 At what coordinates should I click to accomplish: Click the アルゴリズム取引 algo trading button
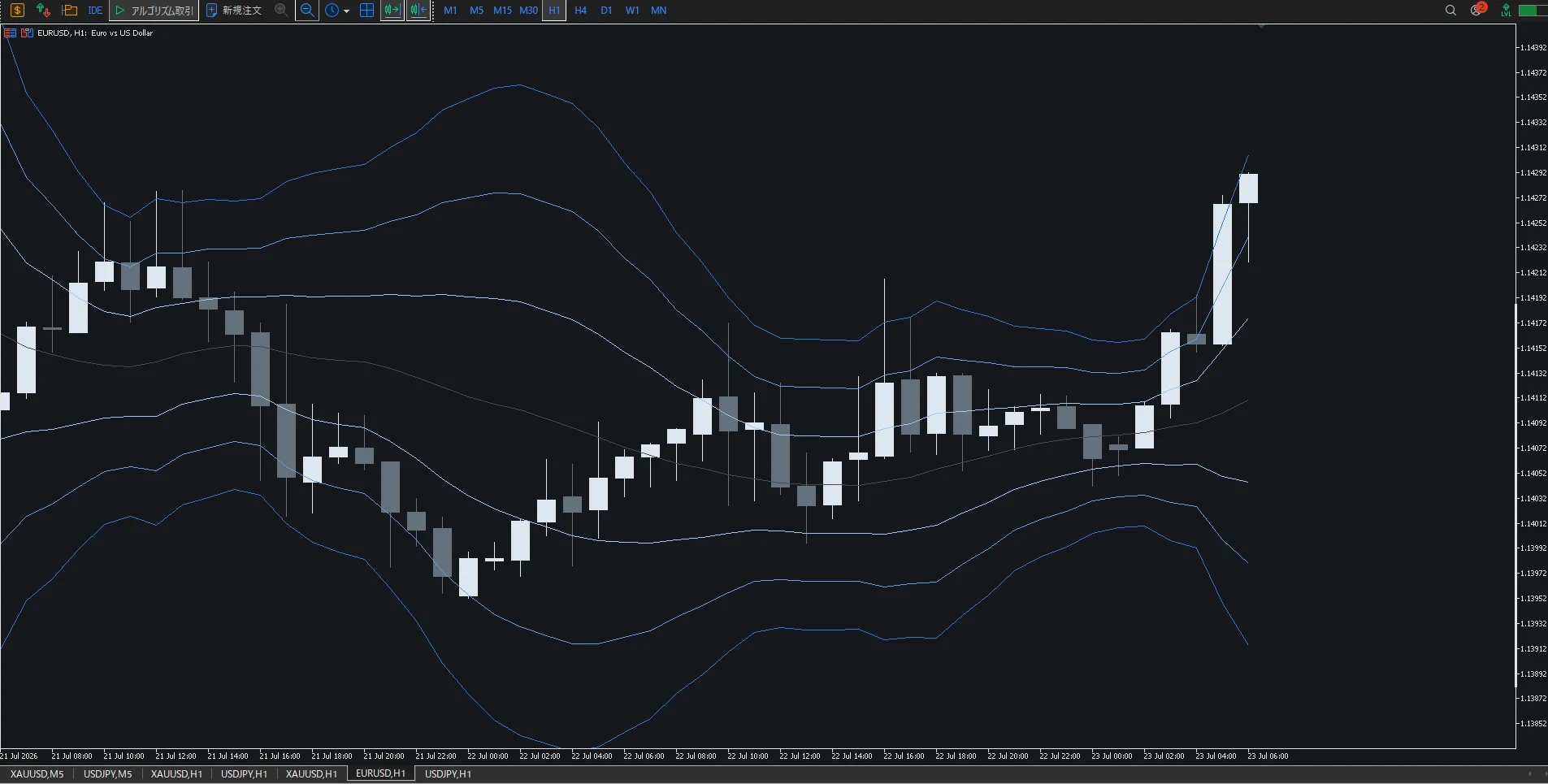pos(154,11)
